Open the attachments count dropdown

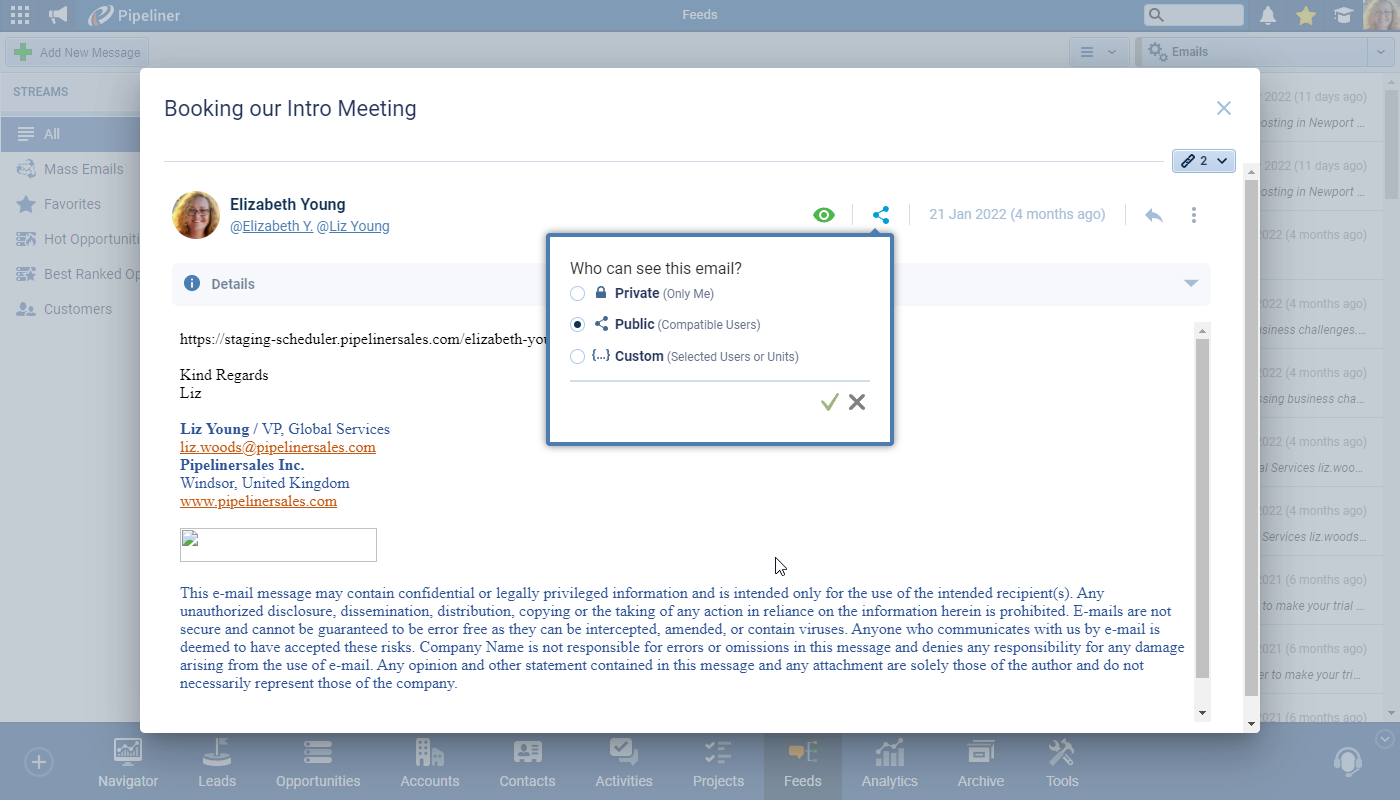pos(1204,161)
